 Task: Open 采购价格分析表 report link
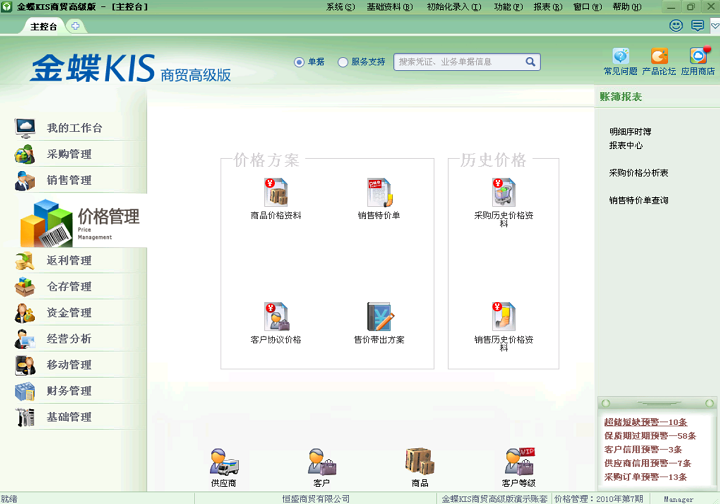638,173
